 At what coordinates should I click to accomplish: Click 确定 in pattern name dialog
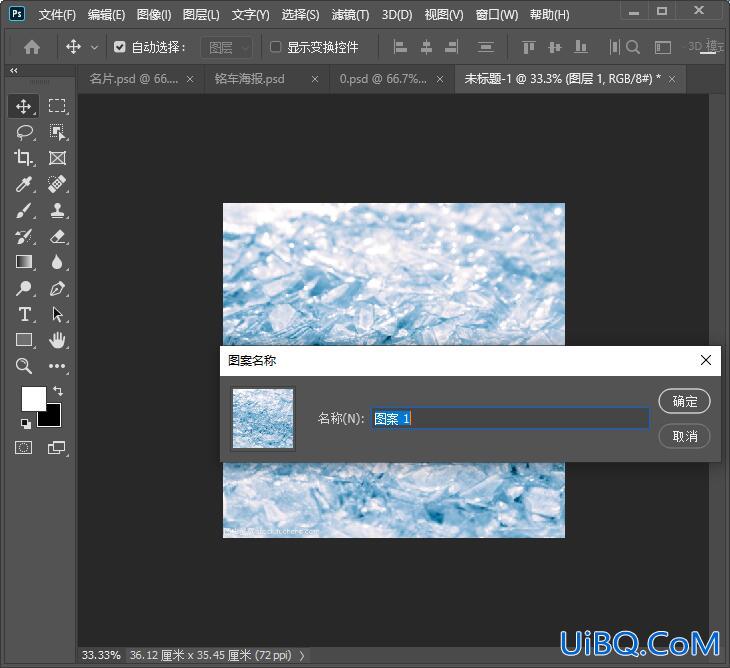[x=684, y=401]
